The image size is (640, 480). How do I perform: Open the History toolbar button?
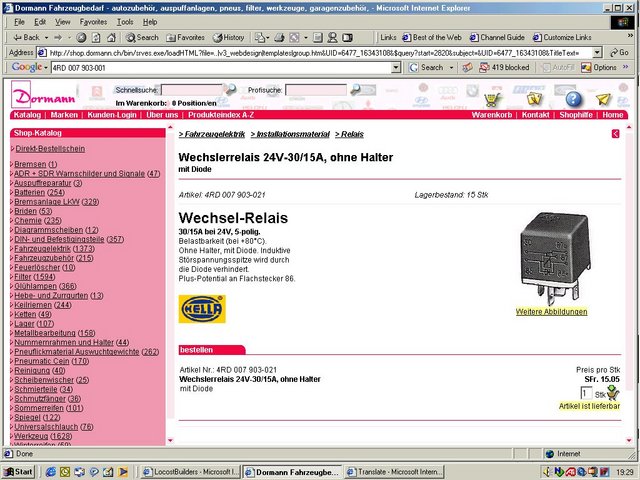click(228, 37)
